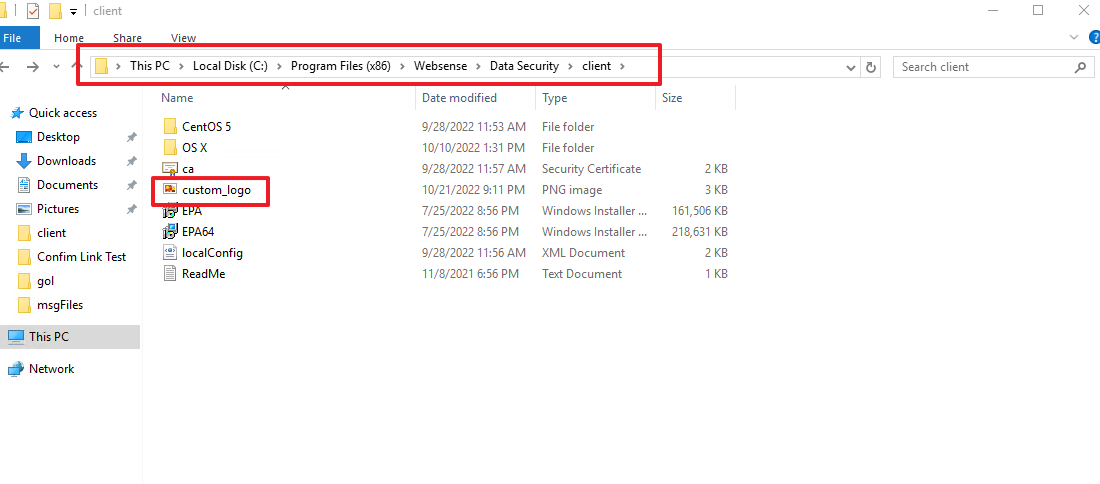Image resolution: width=1100 pixels, height=484 pixels.
Task: Select Network in the navigation pane
Action: click(51, 369)
